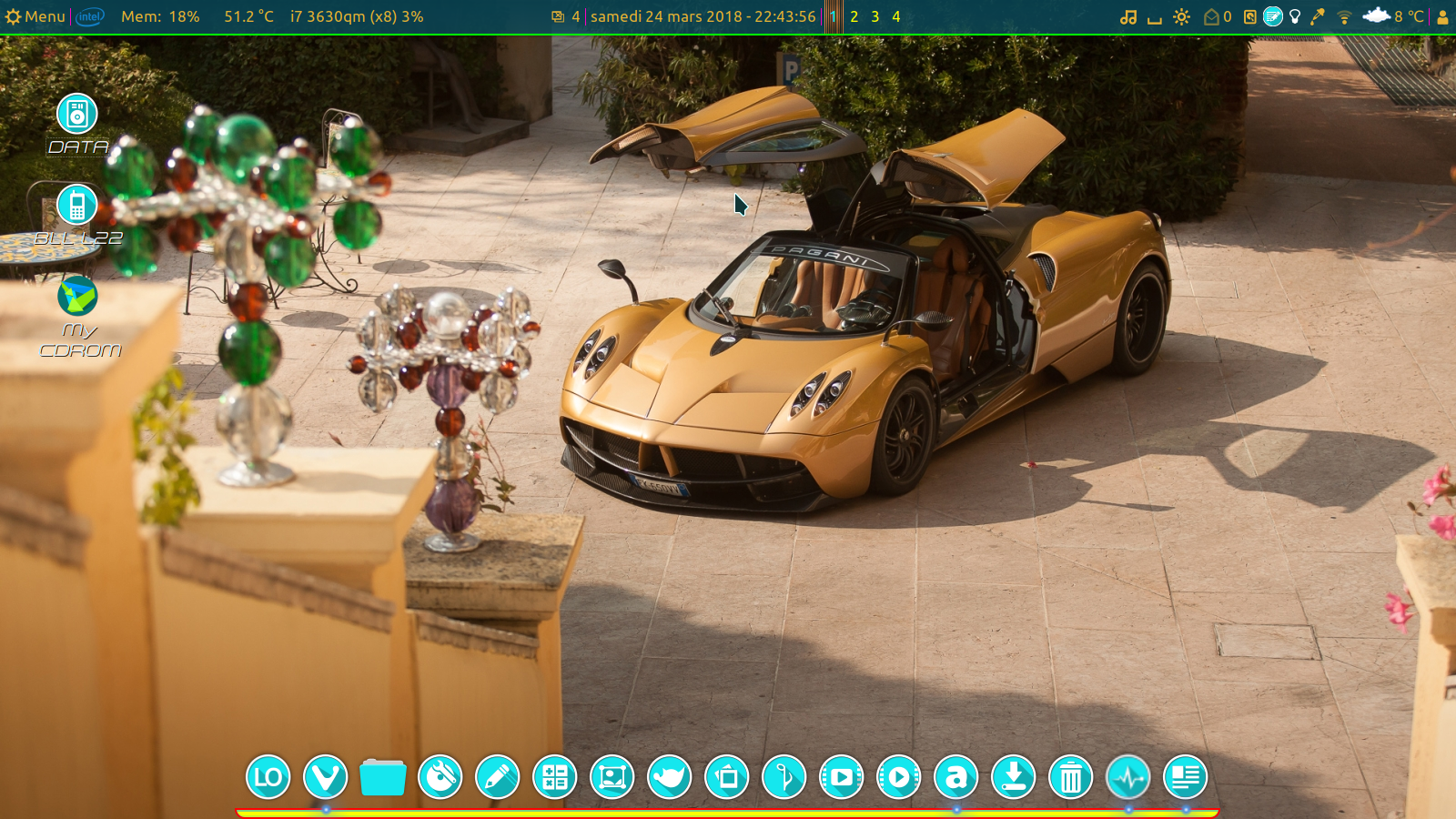
Task: Open the calculator app in dock
Action: tap(554, 778)
